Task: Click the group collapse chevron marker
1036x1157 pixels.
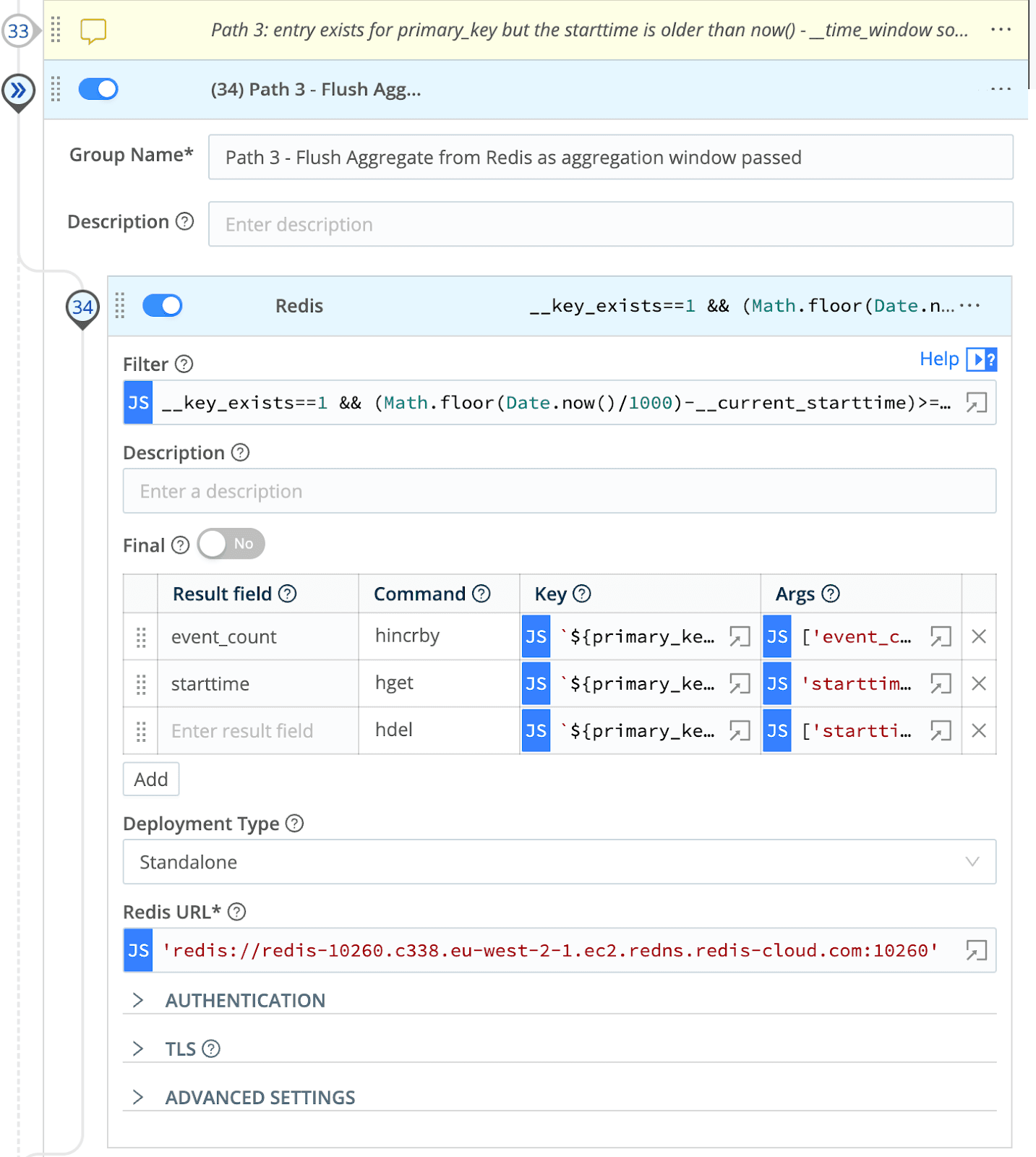Action: click(x=18, y=91)
